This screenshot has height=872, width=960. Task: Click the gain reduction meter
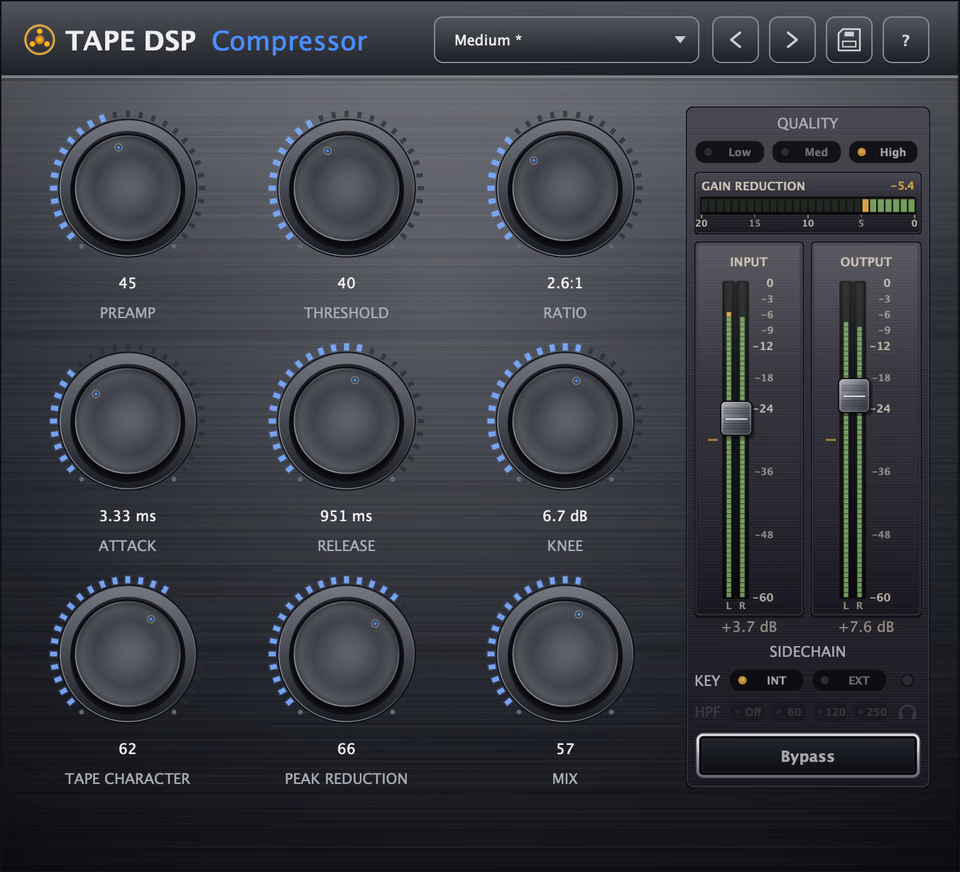(x=808, y=206)
